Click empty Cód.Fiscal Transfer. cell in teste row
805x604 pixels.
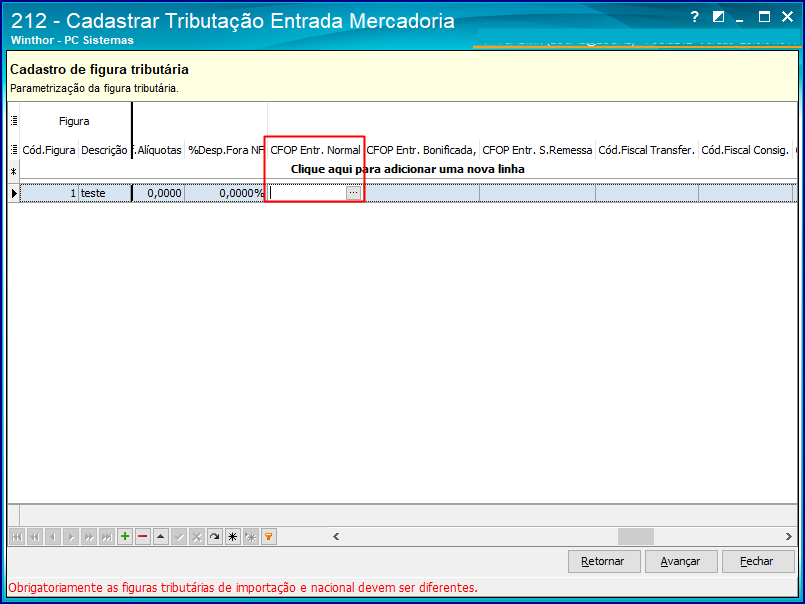646,193
